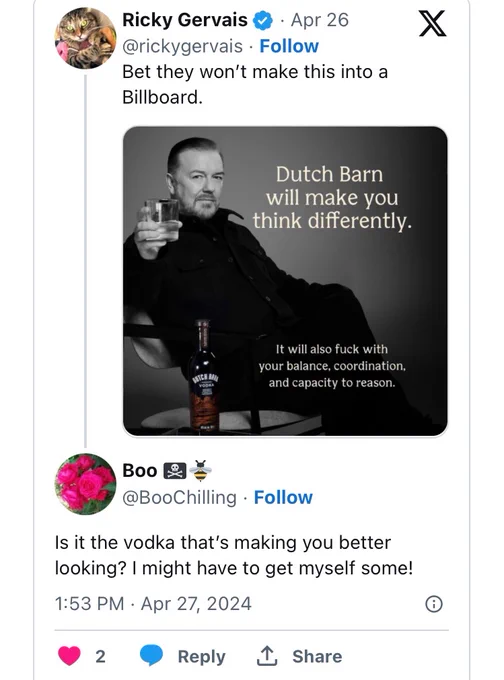Click the Share text label

[x=317, y=656]
